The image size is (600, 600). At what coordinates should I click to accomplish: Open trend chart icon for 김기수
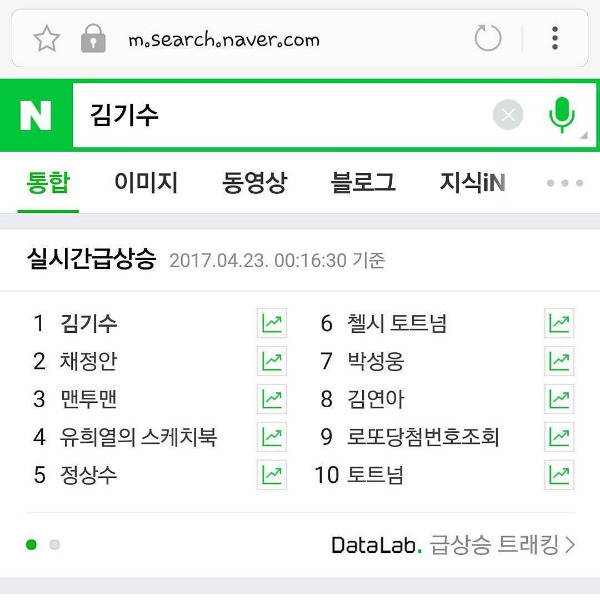[x=271, y=324]
